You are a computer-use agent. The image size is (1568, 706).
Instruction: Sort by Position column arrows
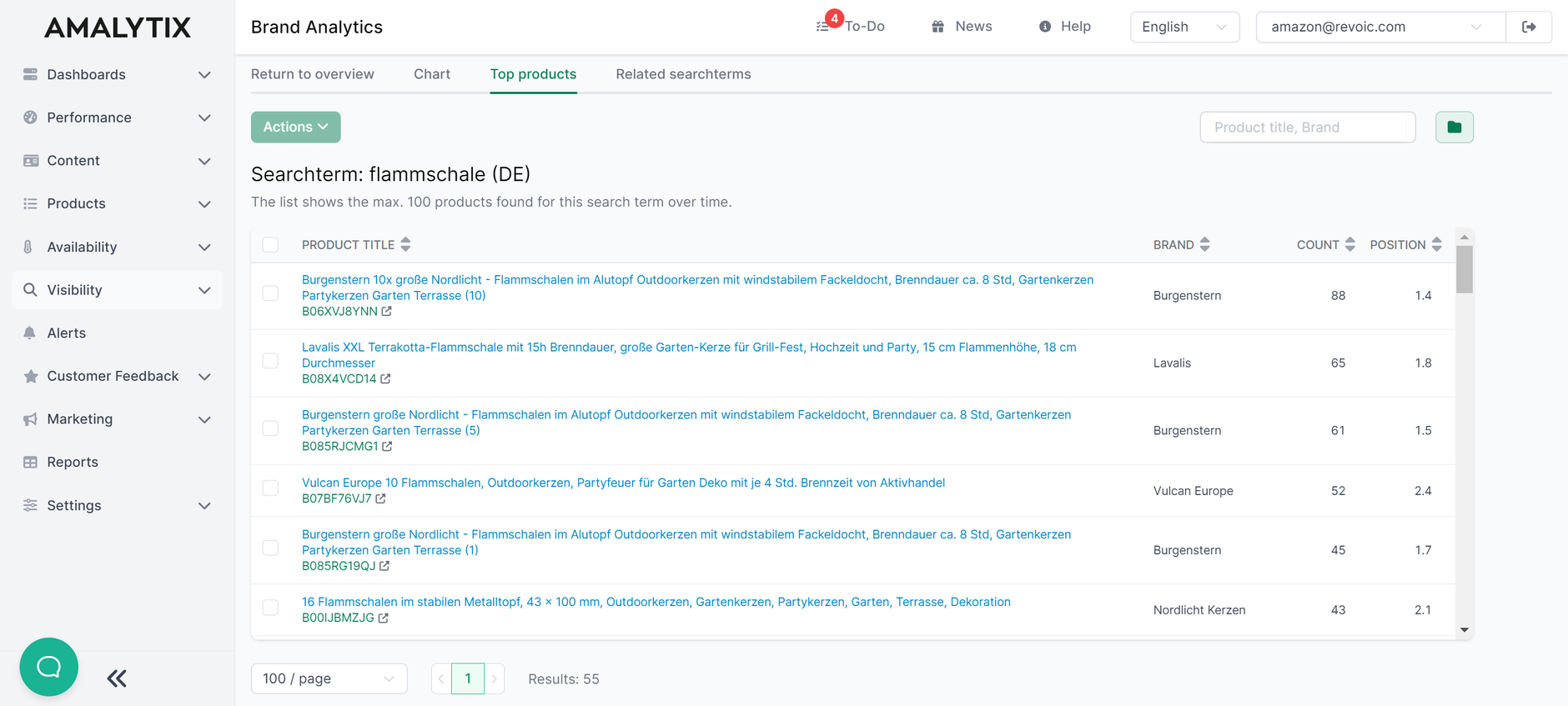click(x=1437, y=244)
